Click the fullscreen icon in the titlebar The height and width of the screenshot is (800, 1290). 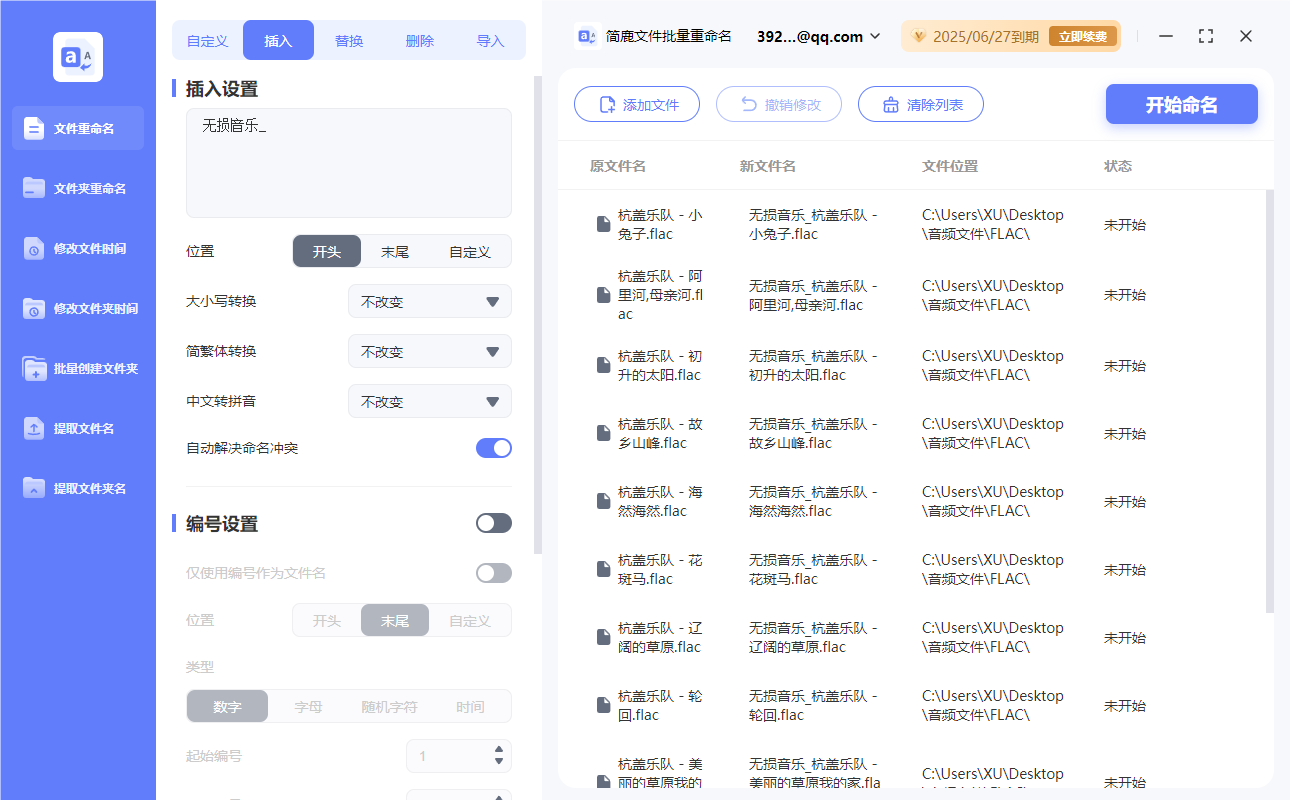pos(1205,36)
